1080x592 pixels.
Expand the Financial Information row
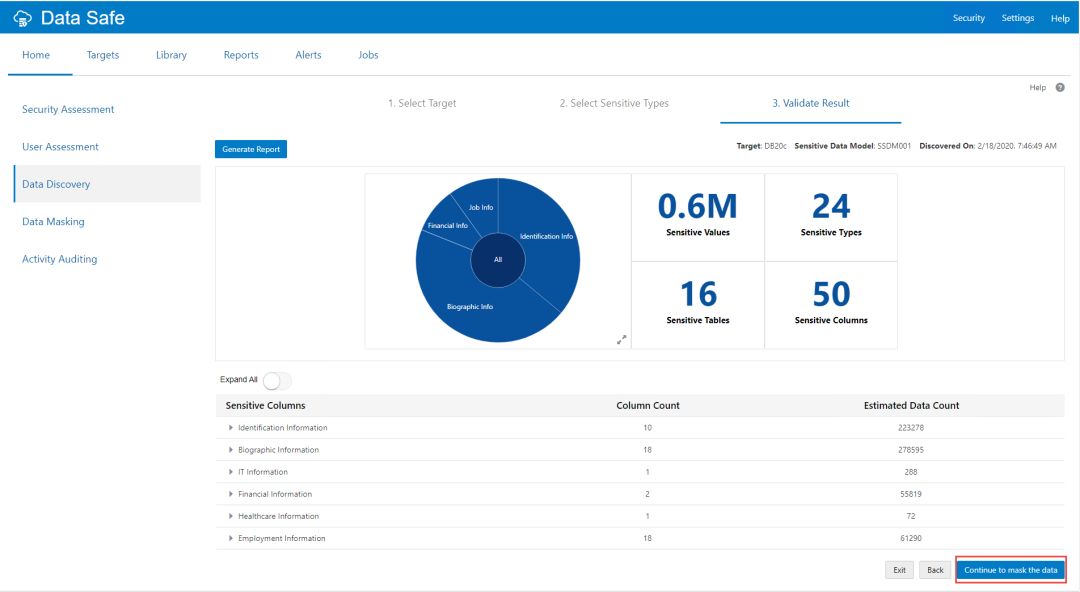point(232,494)
